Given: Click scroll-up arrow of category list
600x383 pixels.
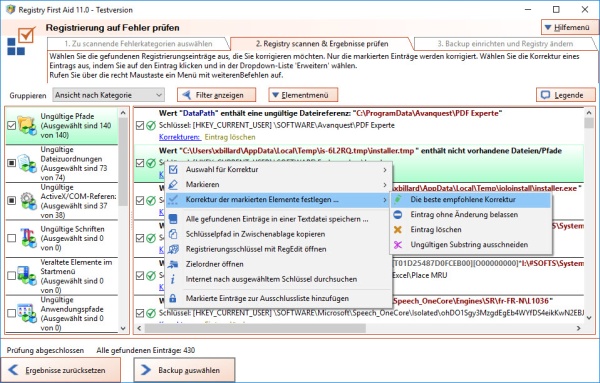Looking at the screenshot, I should [x=123, y=113].
